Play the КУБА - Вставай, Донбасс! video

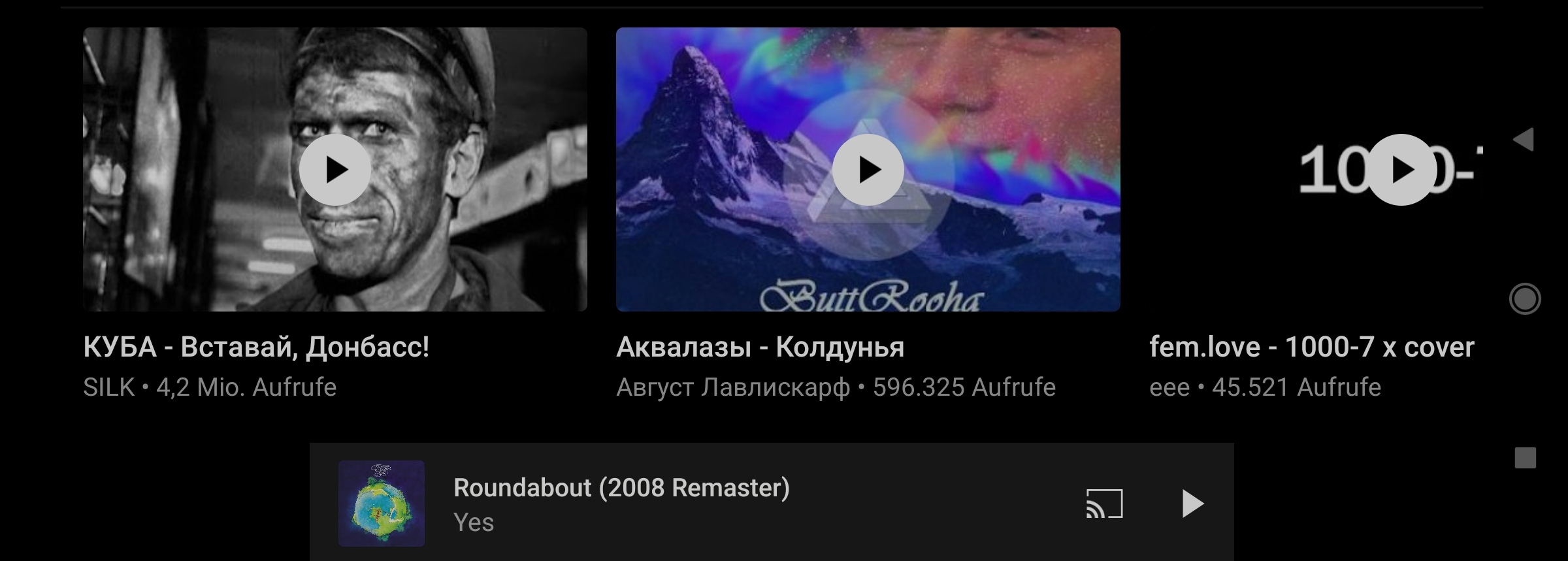coord(335,170)
